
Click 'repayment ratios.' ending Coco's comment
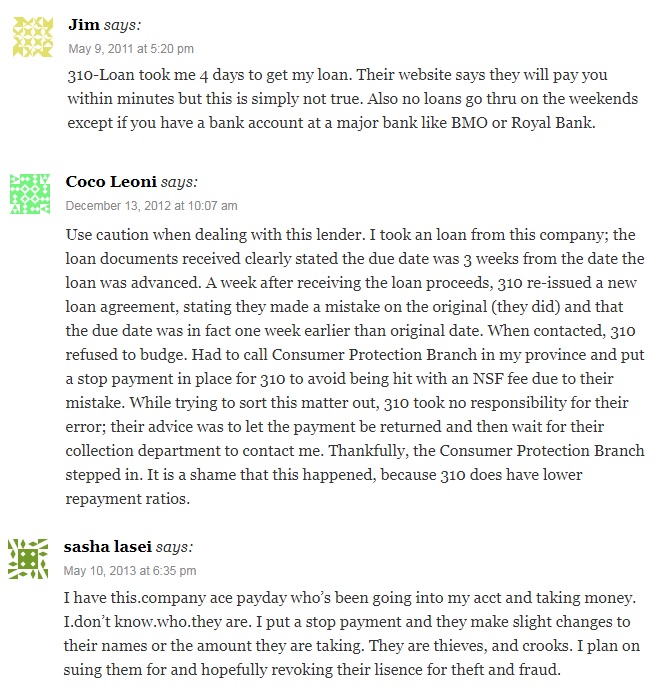click(128, 499)
